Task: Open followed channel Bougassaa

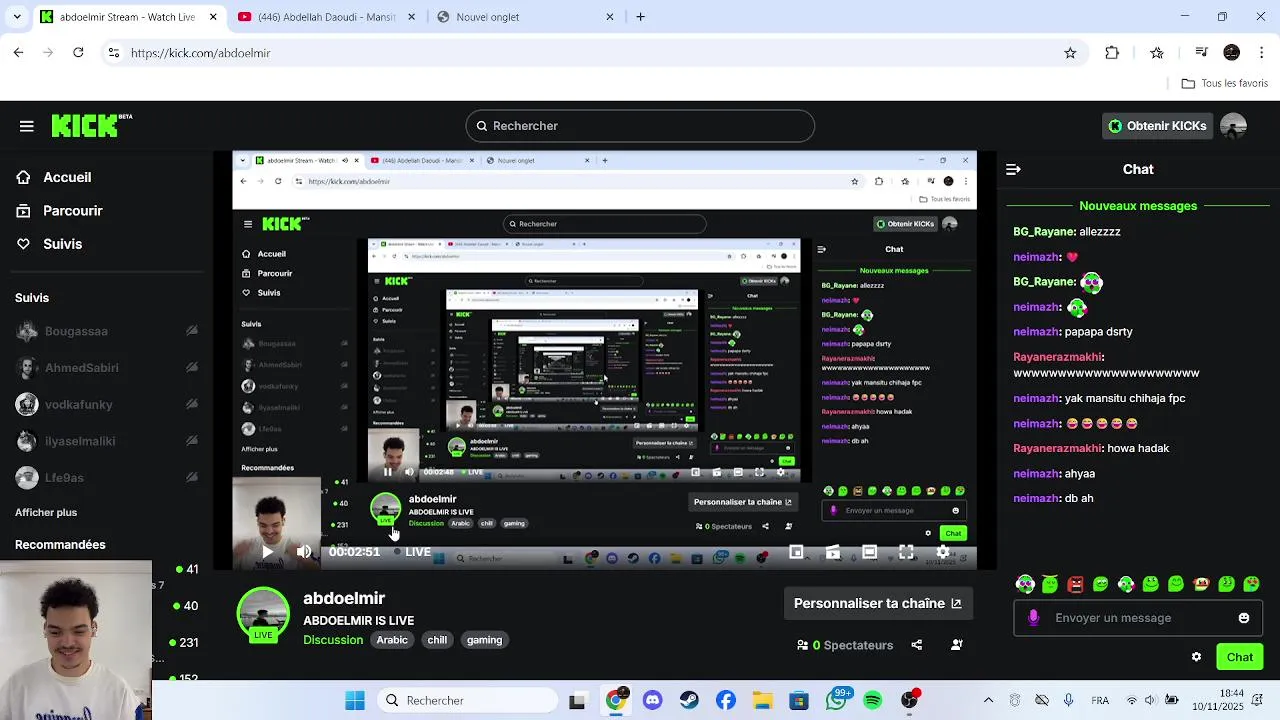Action: tap(106, 331)
